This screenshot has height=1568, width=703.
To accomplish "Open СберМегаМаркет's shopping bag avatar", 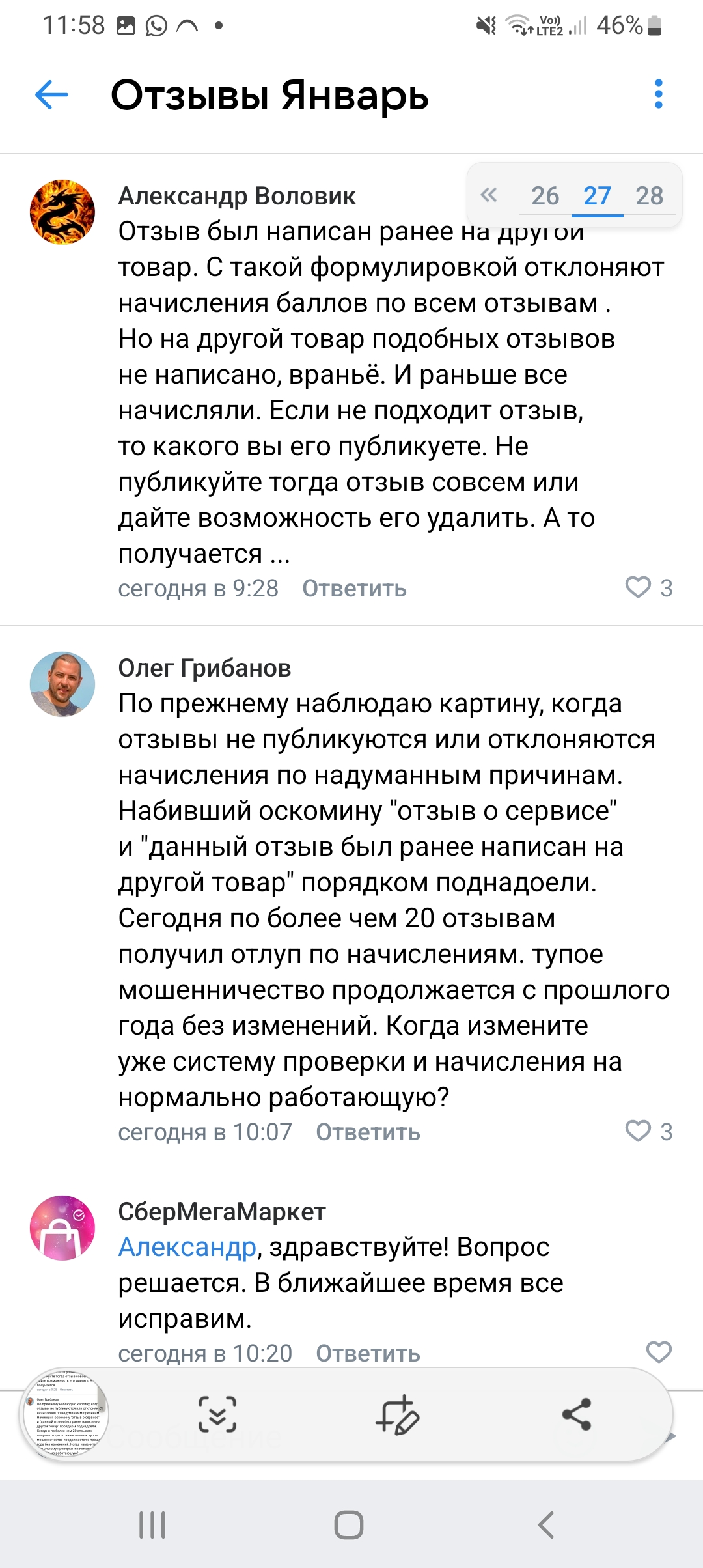I will (62, 1228).
